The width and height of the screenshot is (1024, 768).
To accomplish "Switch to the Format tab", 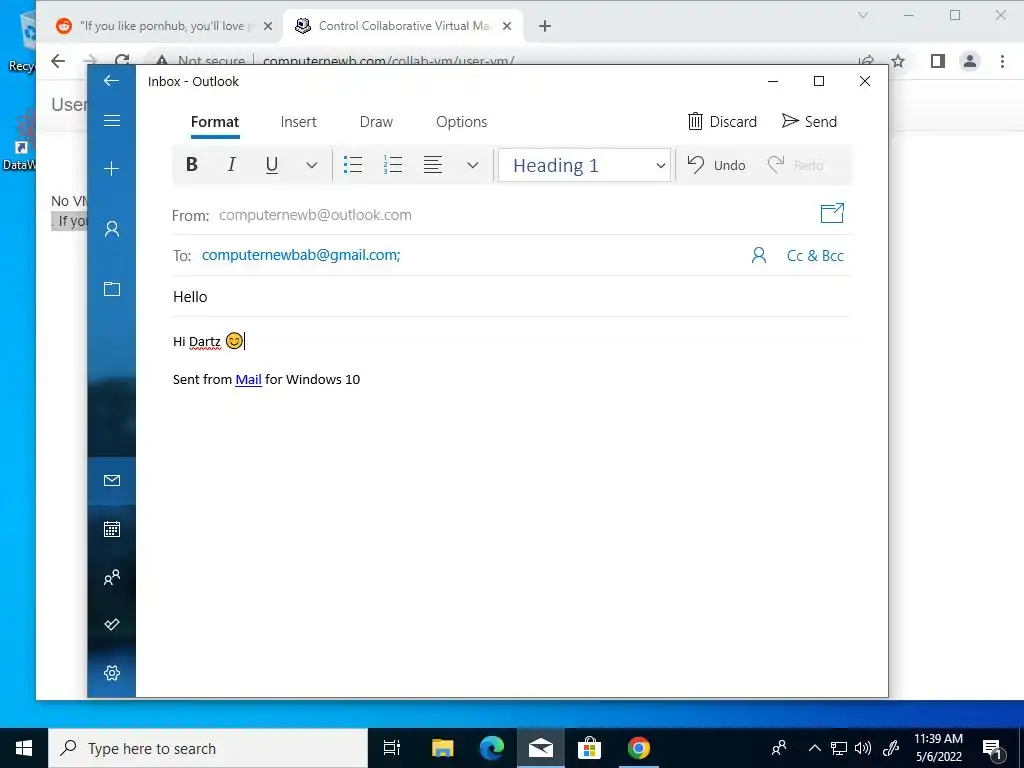I will click(x=215, y=122).
